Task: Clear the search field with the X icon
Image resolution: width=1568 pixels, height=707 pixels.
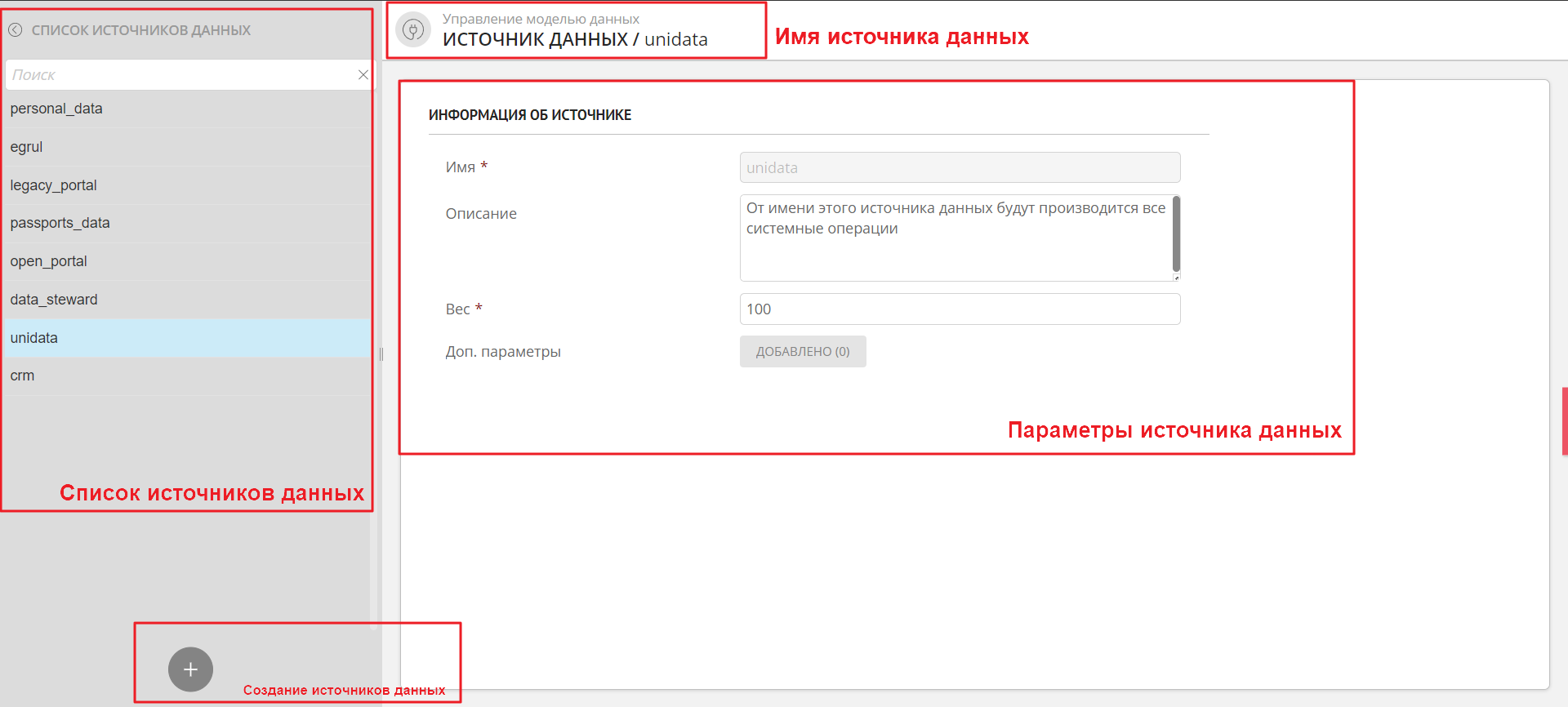Action: coord(363,74)
